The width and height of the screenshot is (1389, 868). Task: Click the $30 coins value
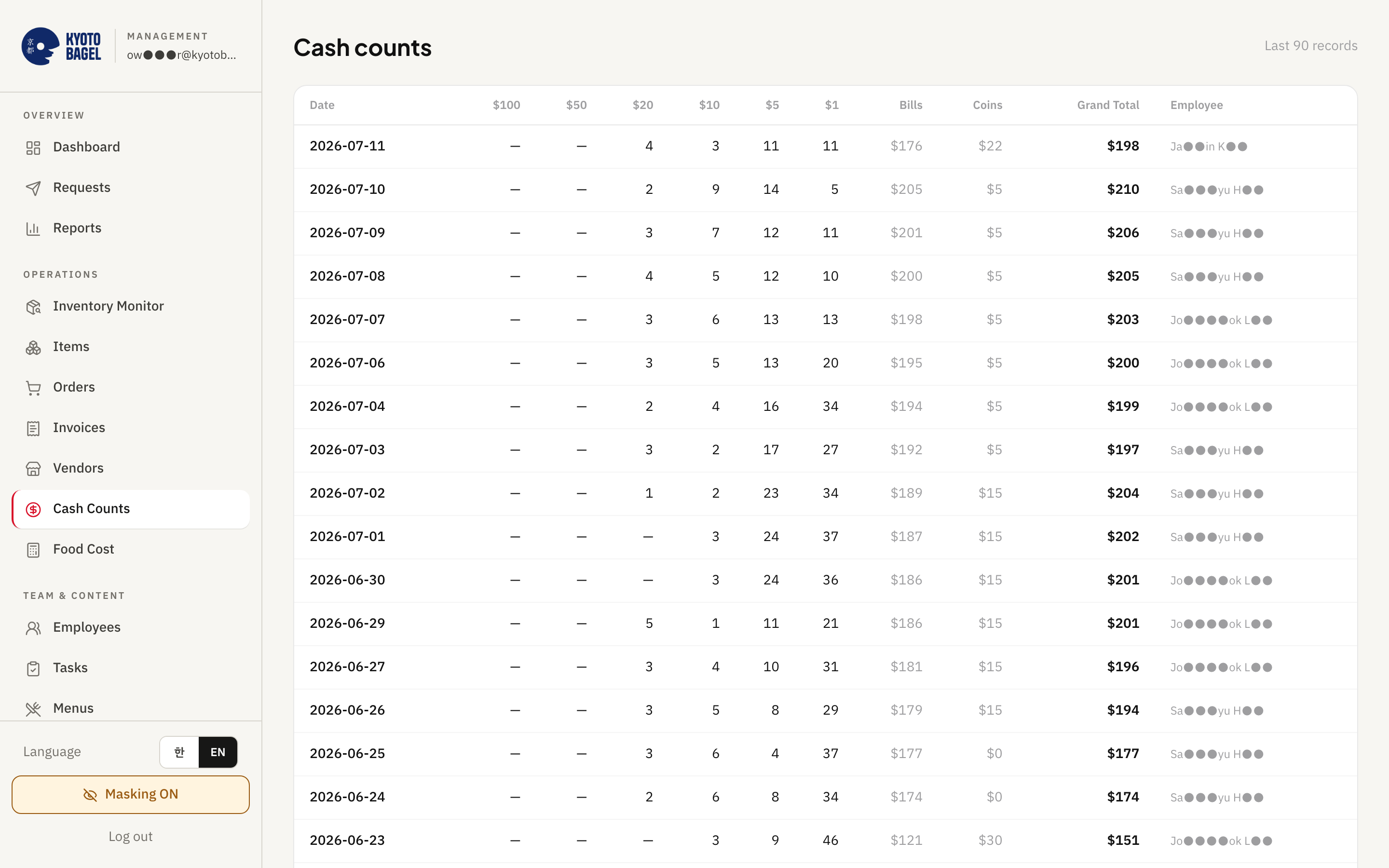click(x=990, y=841)
